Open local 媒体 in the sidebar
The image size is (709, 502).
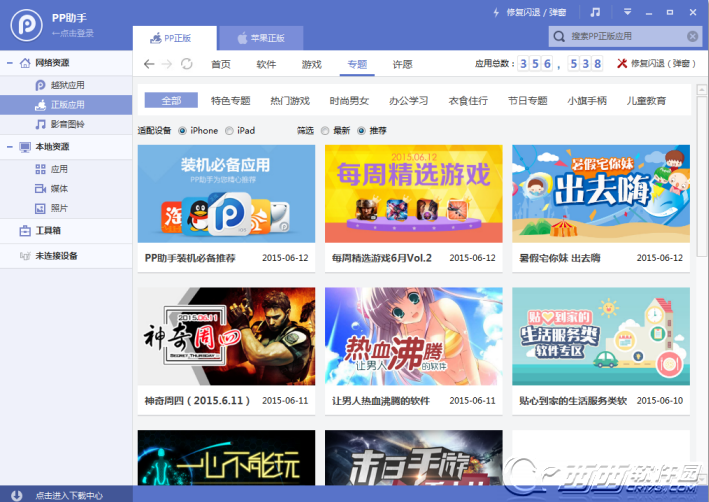(x=66, y=189)
